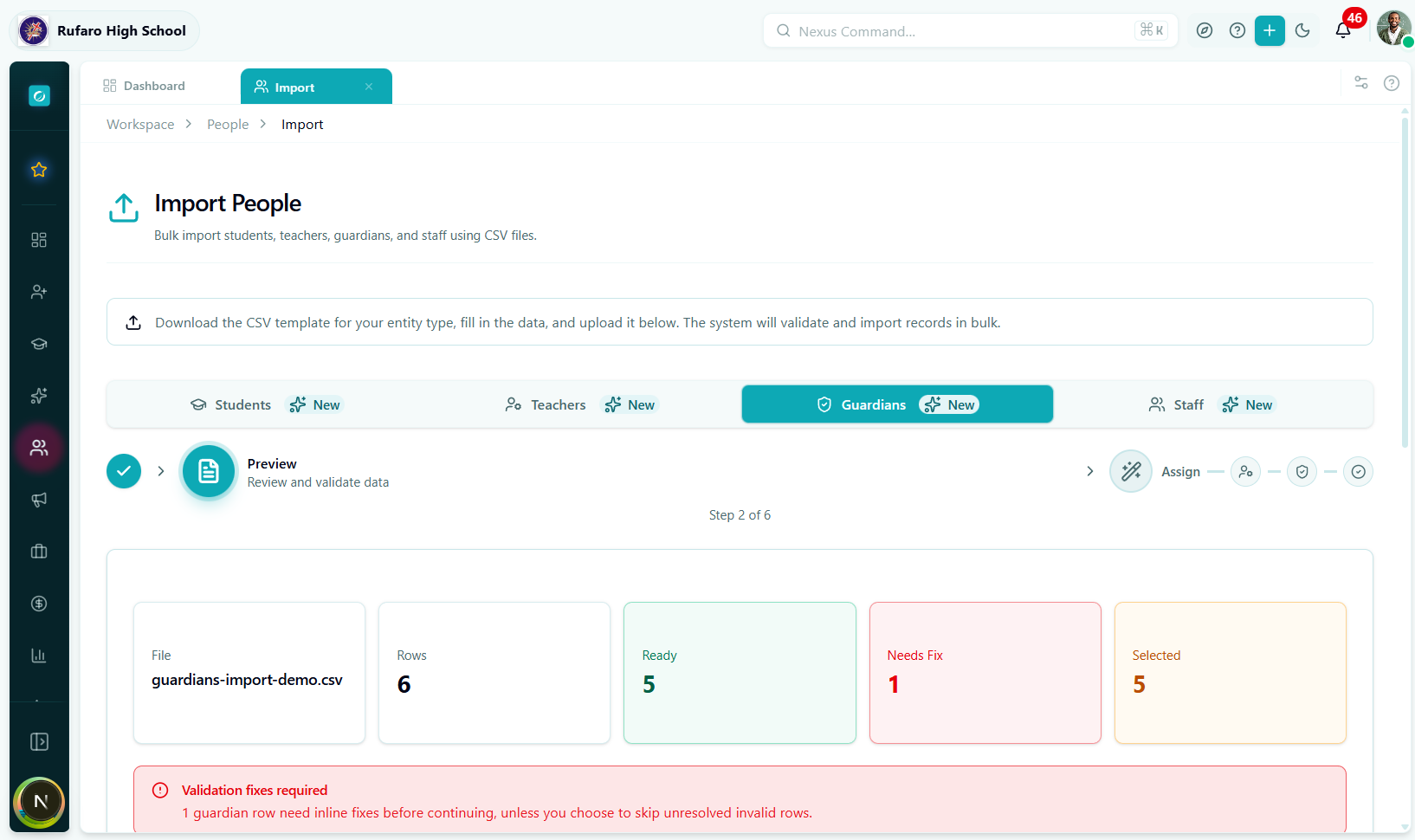Go to Workspace in breadcrumb
1415x840 pixels.
tap(140, 125)
